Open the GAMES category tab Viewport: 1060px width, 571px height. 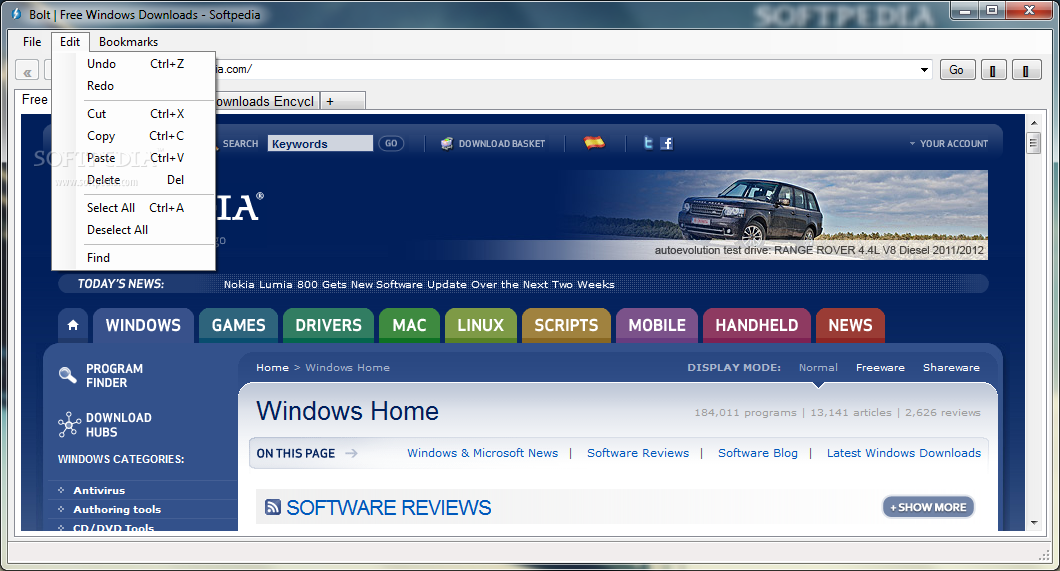239,326
